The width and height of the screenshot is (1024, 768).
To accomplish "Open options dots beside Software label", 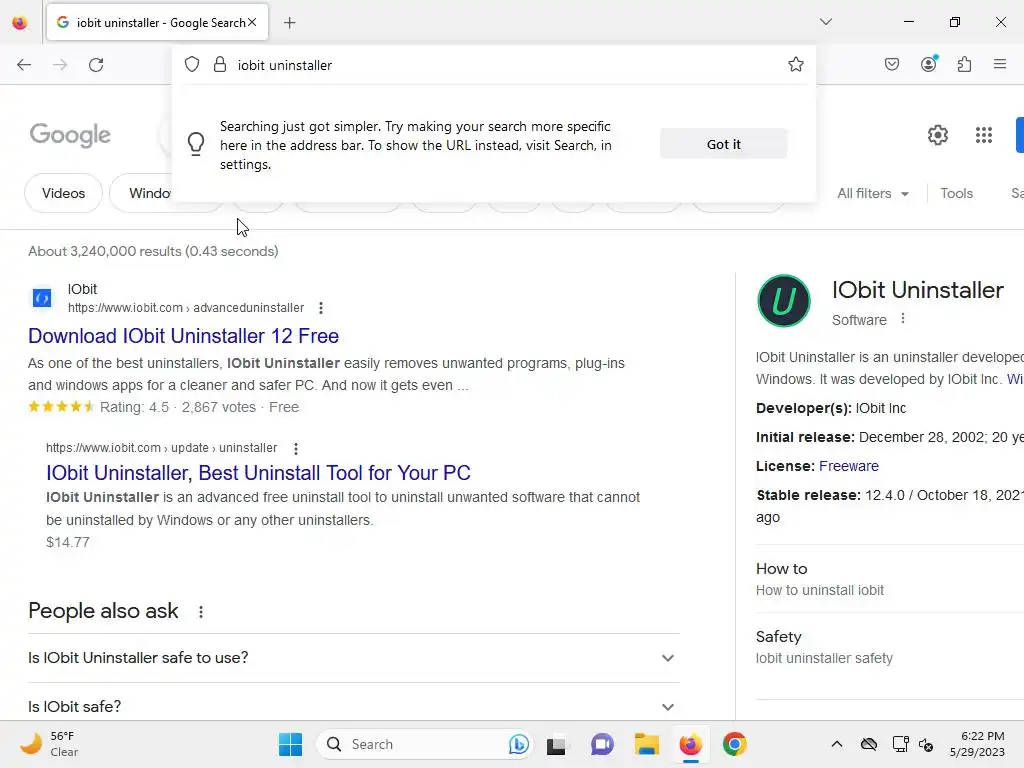I will pyautogui.click(x=903, y=319).
